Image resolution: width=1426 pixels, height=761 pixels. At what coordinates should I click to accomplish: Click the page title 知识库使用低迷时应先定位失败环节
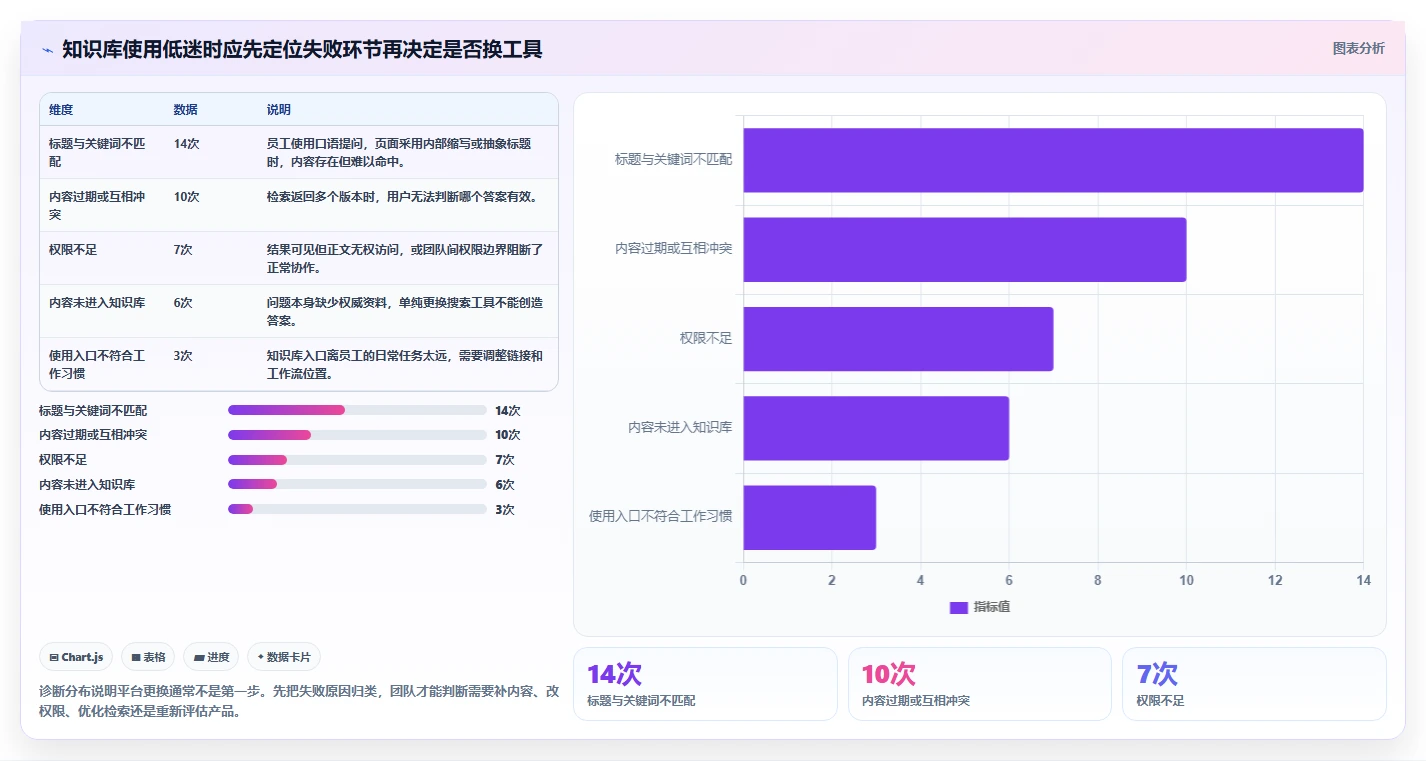[x=302, y=49]
